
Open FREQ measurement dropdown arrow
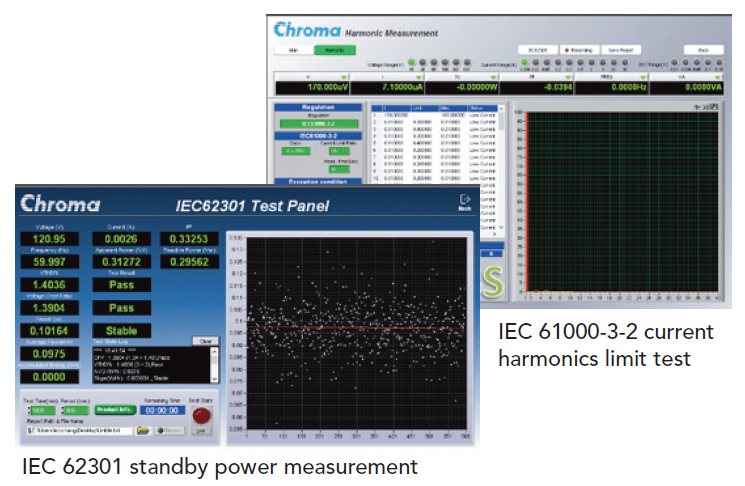pyautogui.click(x=642, y=77)
